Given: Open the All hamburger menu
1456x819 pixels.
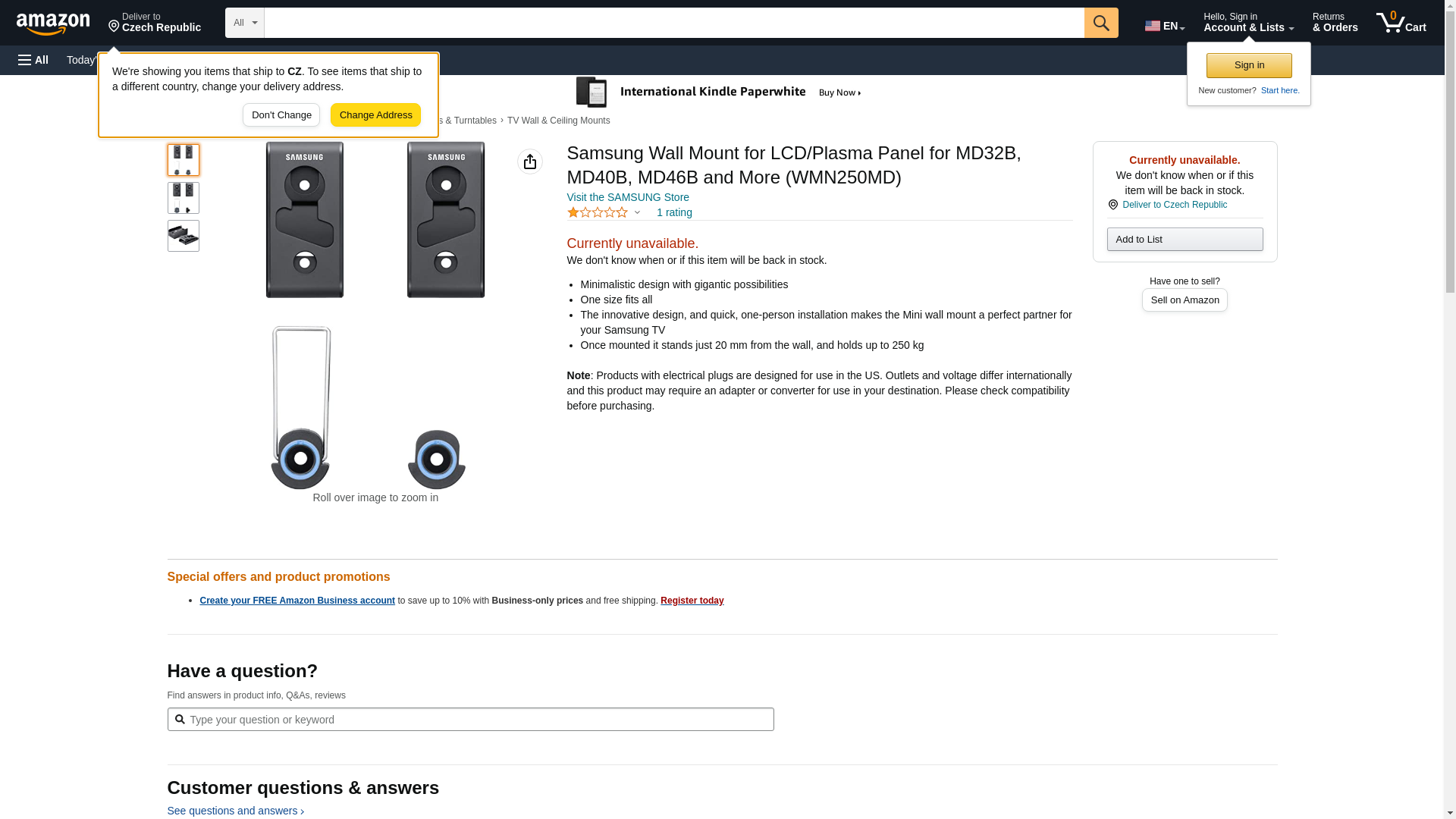Looking at the screenshot, I should click(33, 60).
